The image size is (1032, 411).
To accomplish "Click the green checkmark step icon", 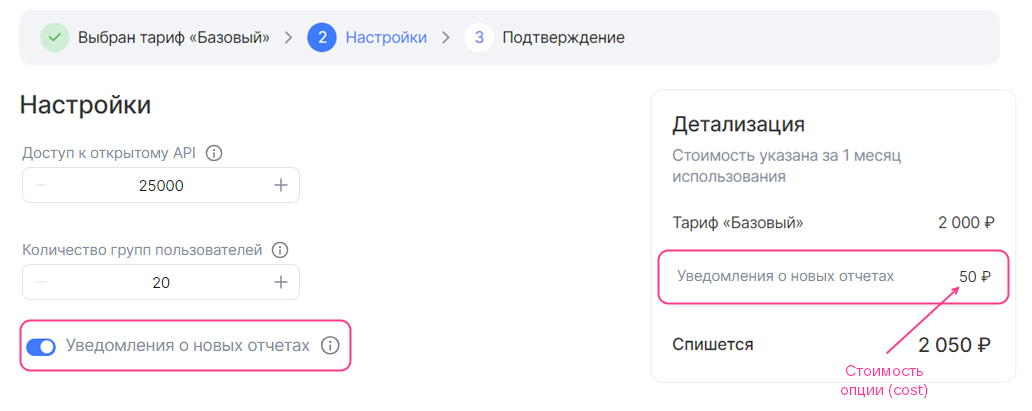I will (x=55, y=38).
